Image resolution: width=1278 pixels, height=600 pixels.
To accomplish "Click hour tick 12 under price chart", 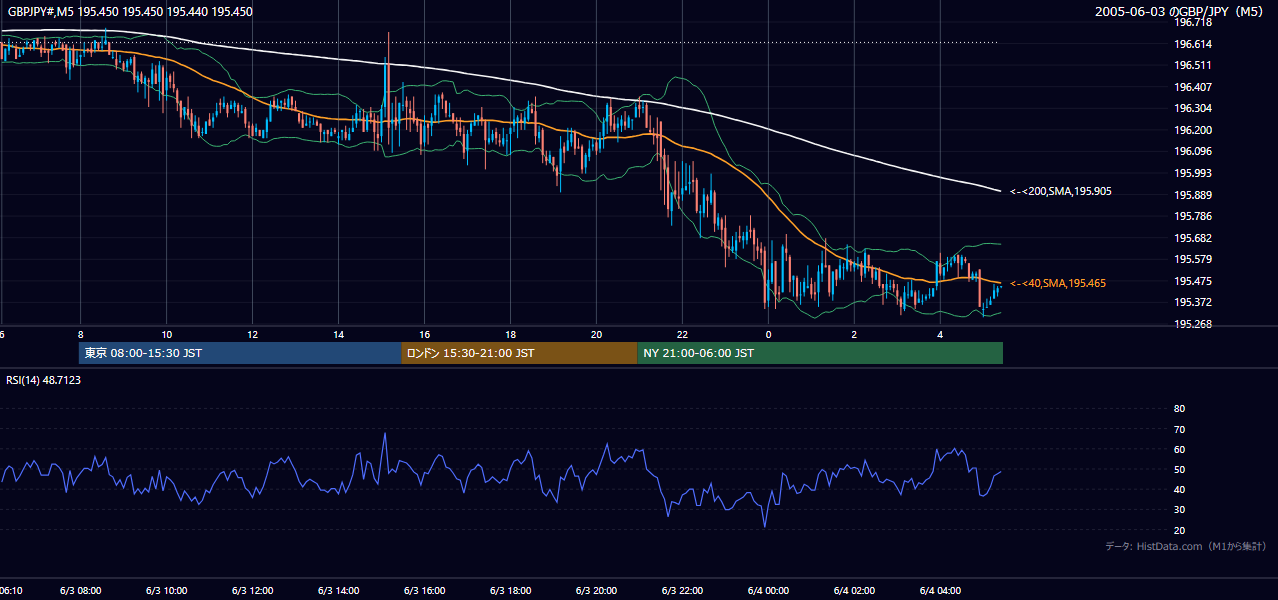I will point(252,334).
